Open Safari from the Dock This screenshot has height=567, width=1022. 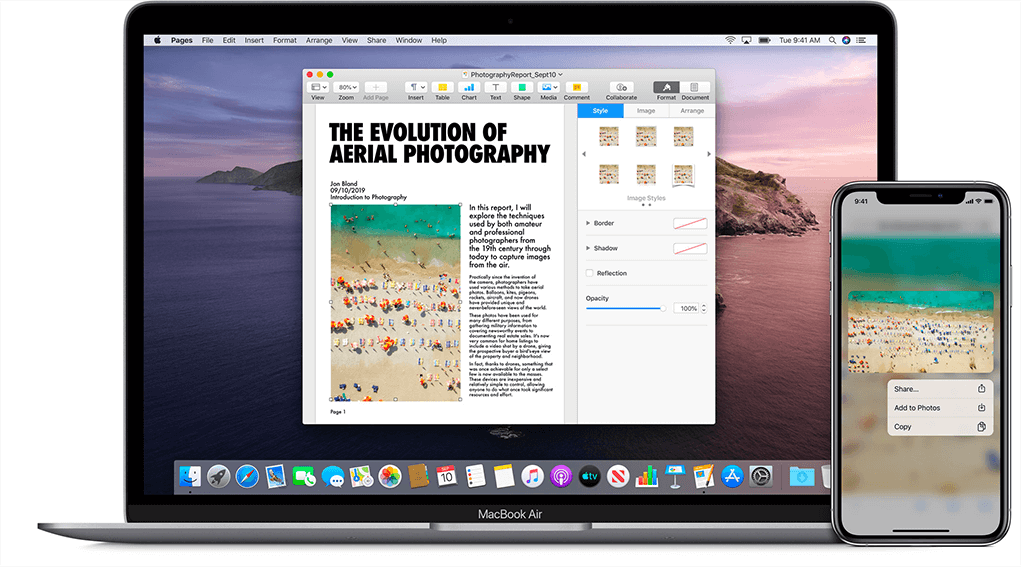(x=247, y=477)
